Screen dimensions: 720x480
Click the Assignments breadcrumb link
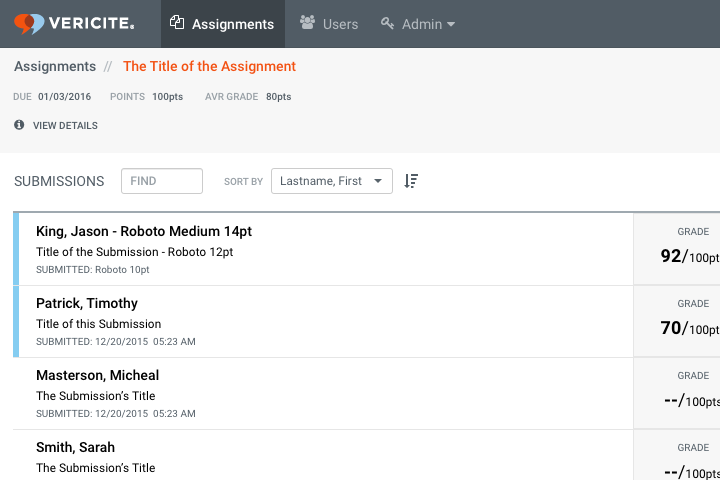pos(55,67)
